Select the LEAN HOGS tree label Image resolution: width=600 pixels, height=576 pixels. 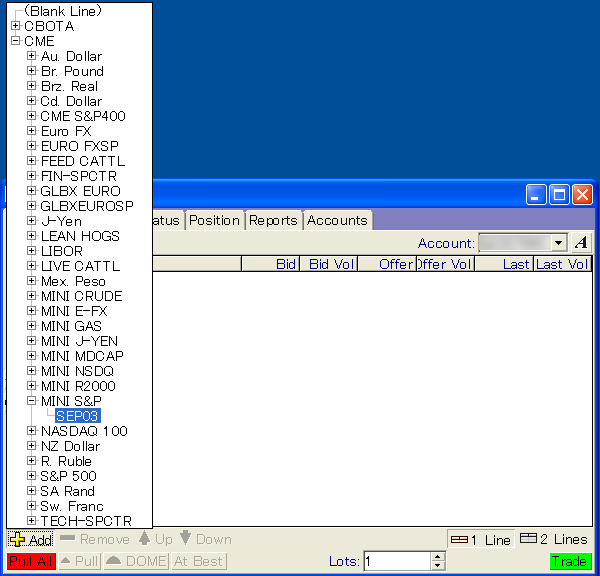80,236
